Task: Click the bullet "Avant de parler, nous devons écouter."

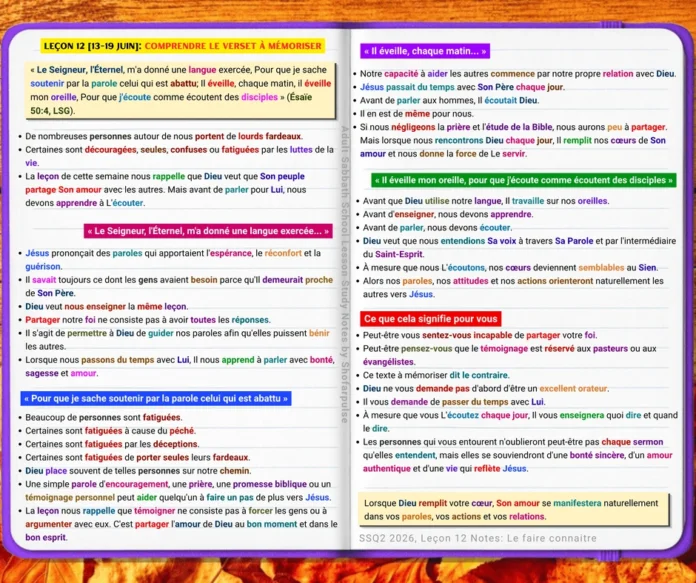Action: (x=437, y=227)
